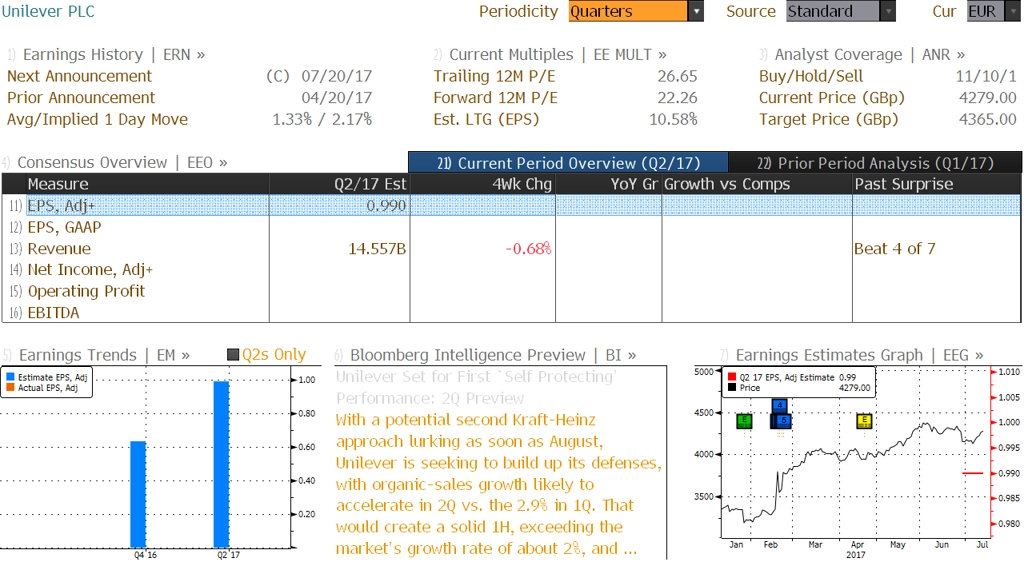
Task: Click the green E earnings marker on graph
Action: 744,421
